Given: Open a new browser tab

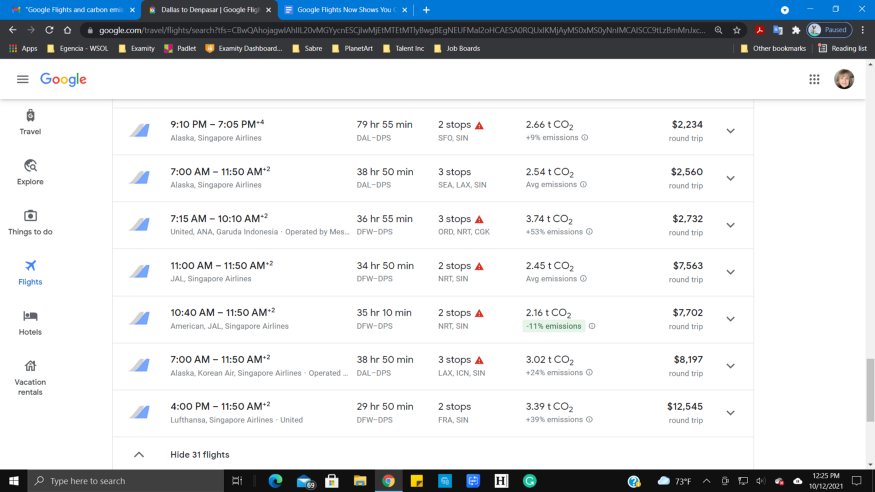Looking at the screenshot, I should 426,10.
